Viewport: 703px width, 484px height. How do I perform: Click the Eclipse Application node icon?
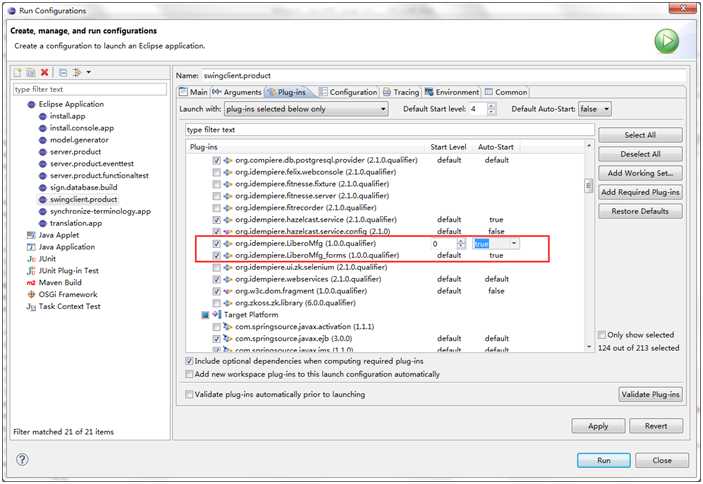31,104
